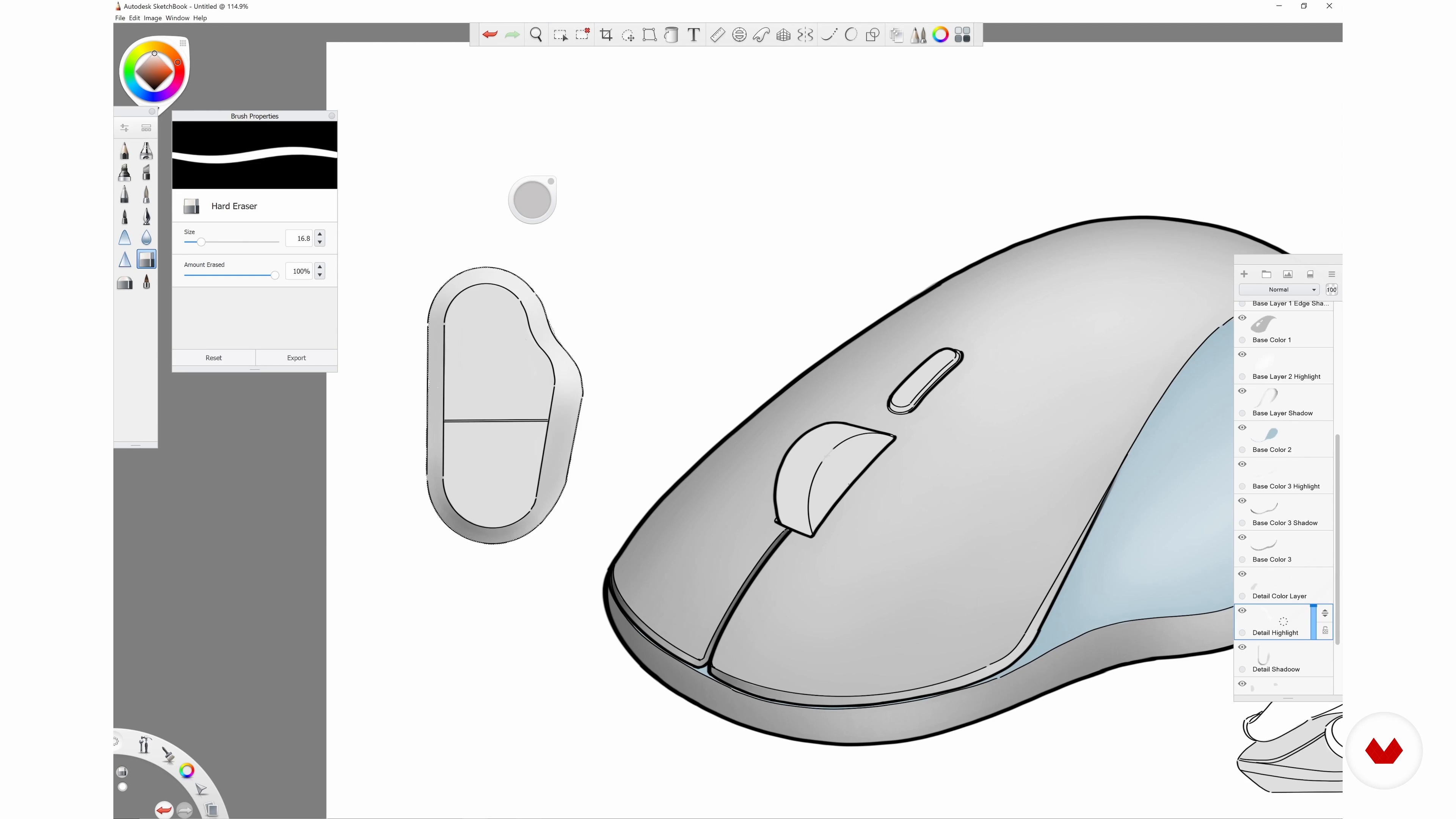
Task: Click the Undo arrow in top toolbar
Action: (490, 35)
